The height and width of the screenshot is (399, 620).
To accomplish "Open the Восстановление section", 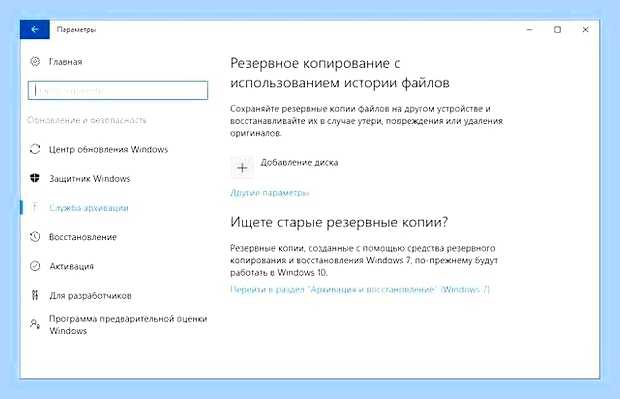I will click(x=83, y=237).
